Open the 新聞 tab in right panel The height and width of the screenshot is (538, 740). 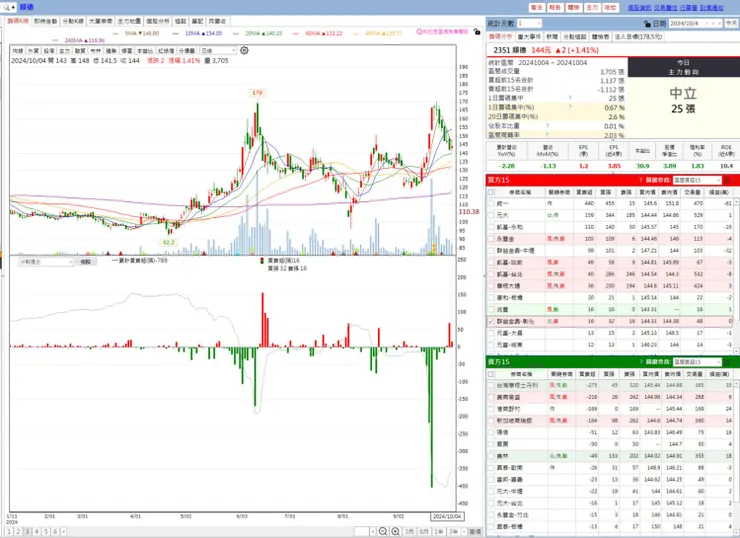552,36
